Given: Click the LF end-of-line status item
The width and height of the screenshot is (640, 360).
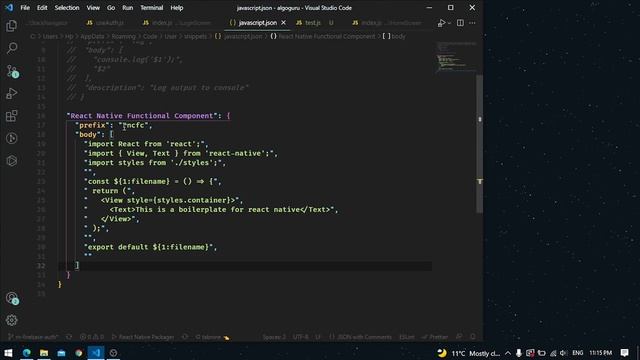Looking at the screenshot, I should pos(318,337).
